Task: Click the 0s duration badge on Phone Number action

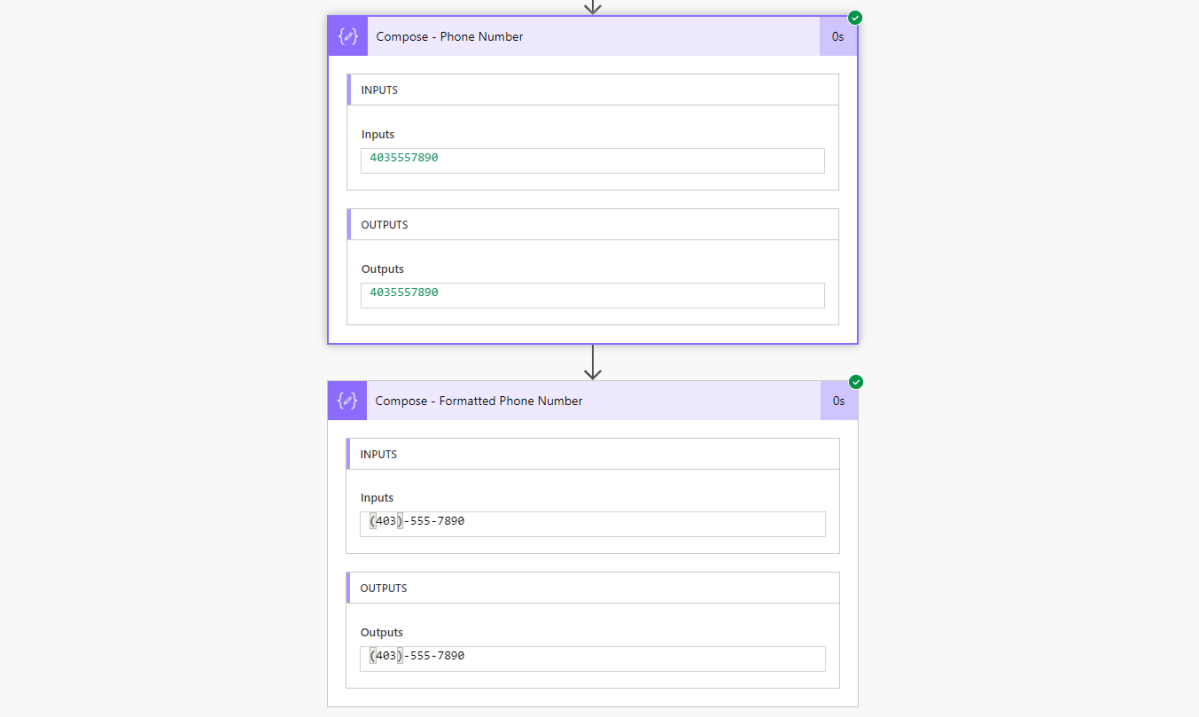Action: (x=838, y=36)
